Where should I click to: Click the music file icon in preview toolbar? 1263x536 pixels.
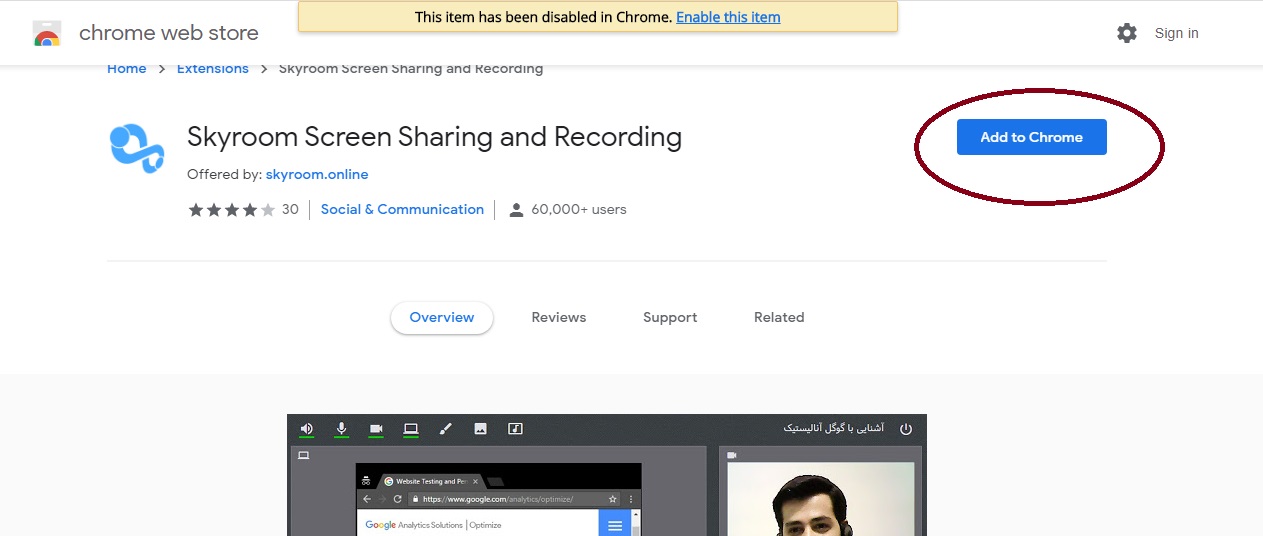point(516,429)
